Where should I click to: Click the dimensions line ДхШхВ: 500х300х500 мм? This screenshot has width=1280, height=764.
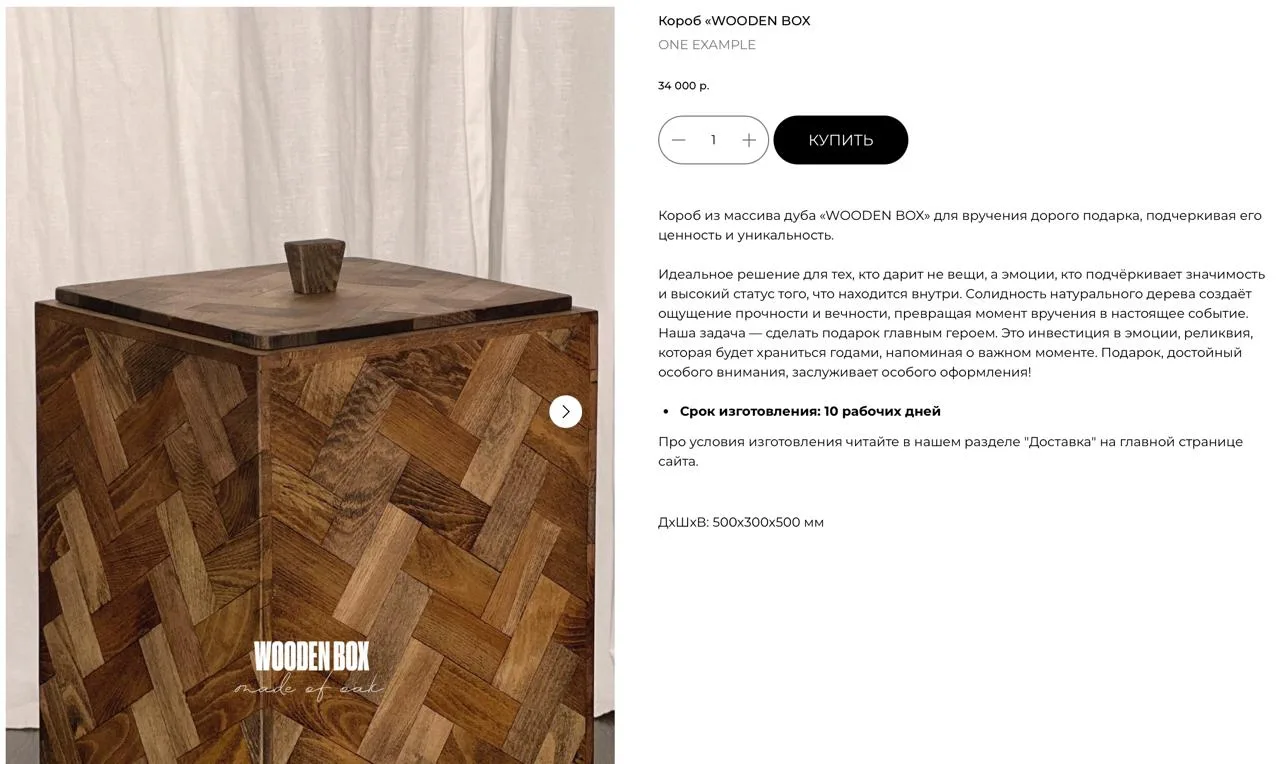point(741,522)
